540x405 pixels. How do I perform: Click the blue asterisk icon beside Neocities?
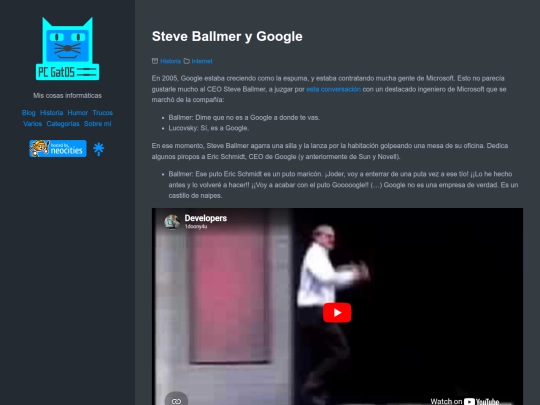(x=98, y=149)
